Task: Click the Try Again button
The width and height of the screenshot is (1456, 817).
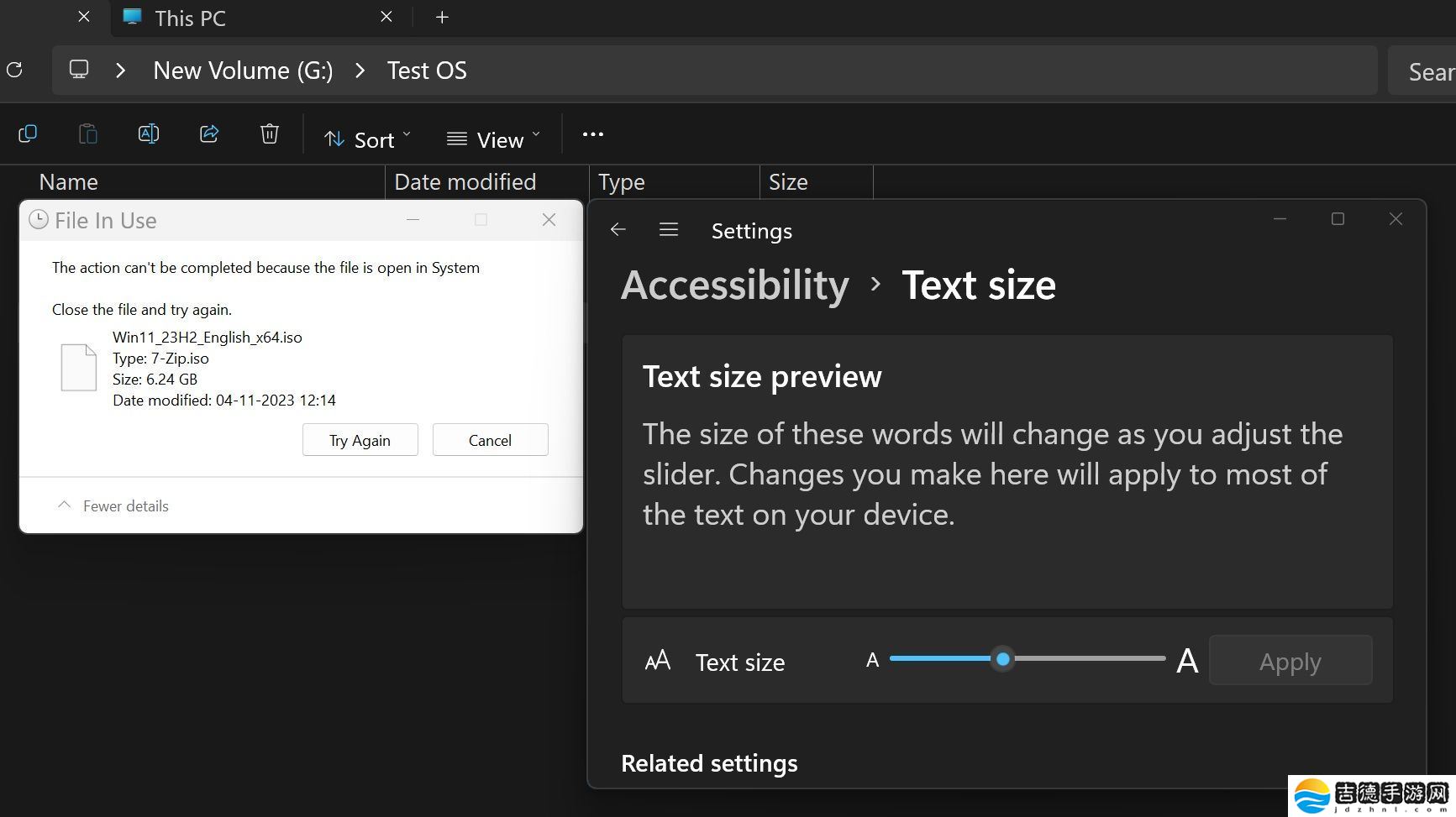Action: click(360, 440)
